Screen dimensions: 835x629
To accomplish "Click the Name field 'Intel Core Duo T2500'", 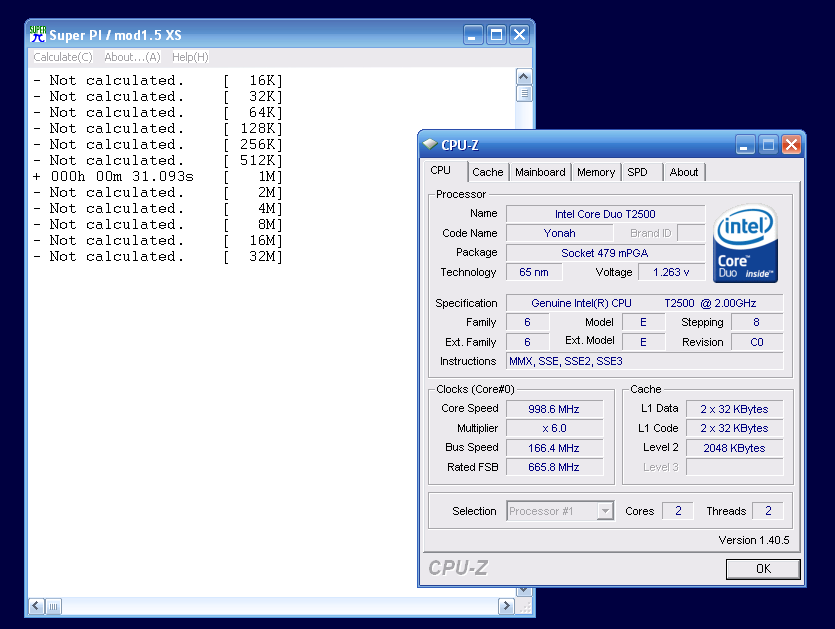I will point(605,214).
